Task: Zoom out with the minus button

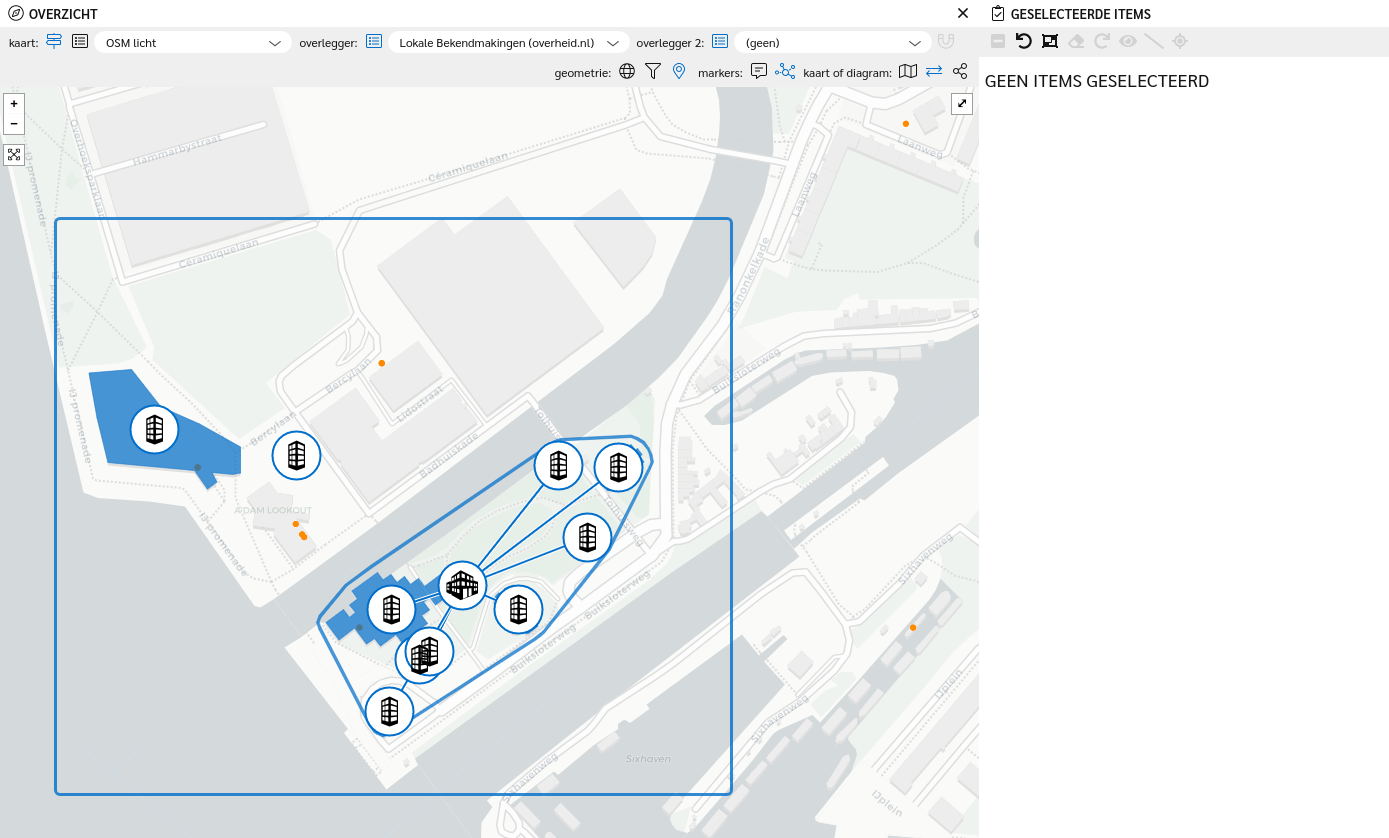Action: (x=14, y=124)
